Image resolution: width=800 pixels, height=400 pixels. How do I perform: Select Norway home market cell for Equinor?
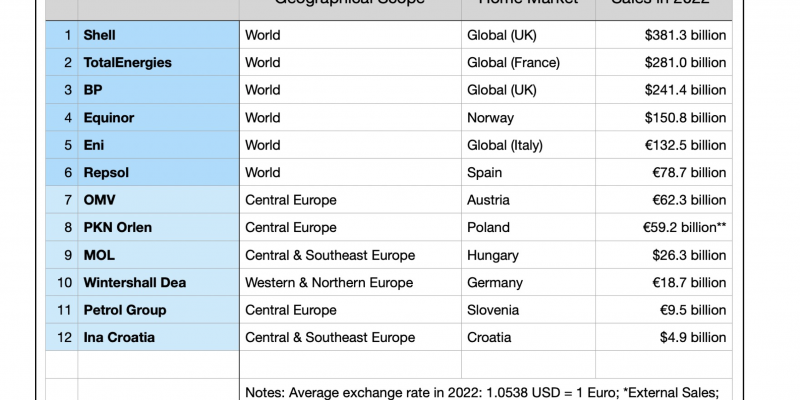[528, 117]
